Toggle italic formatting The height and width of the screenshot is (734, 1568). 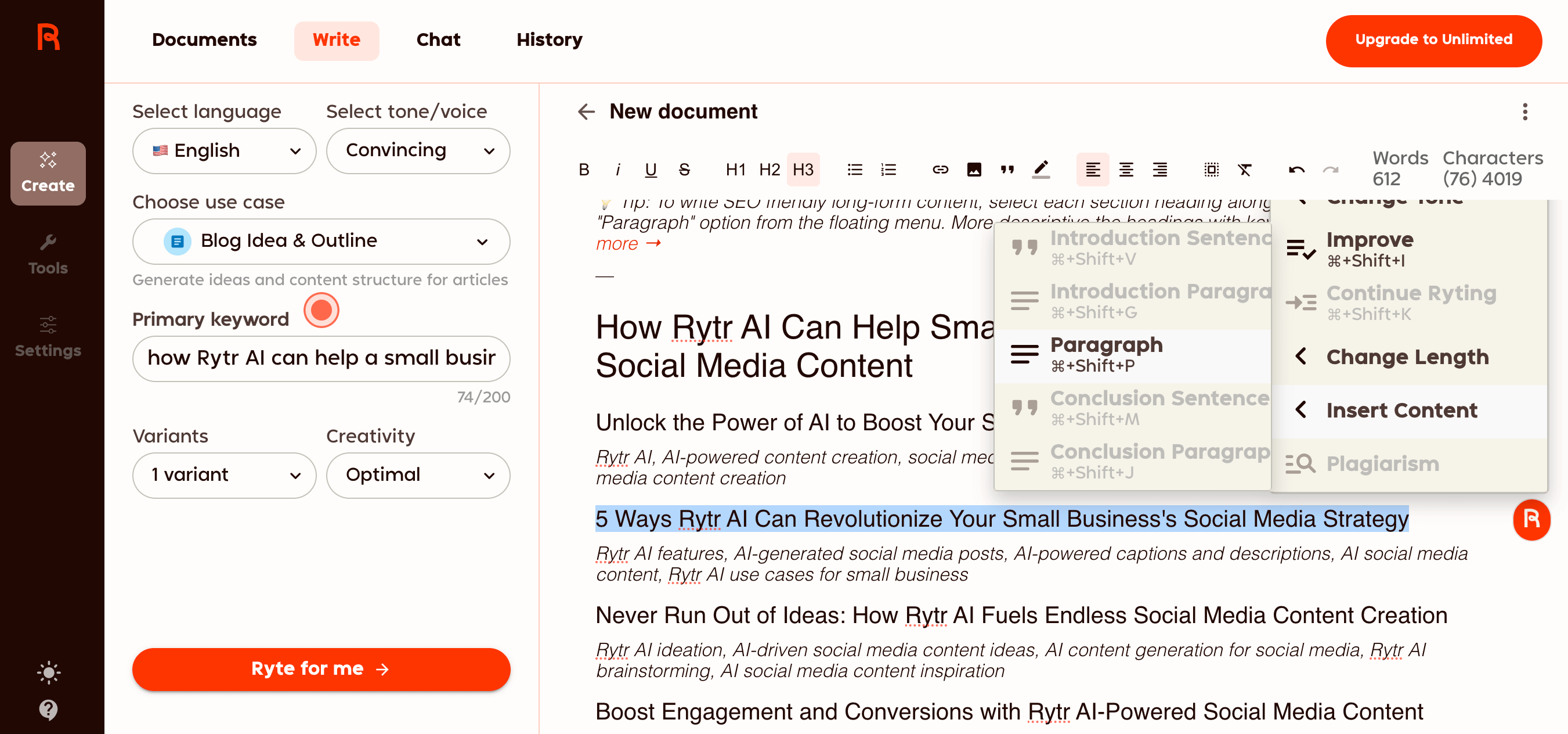[x=618, y=170]
